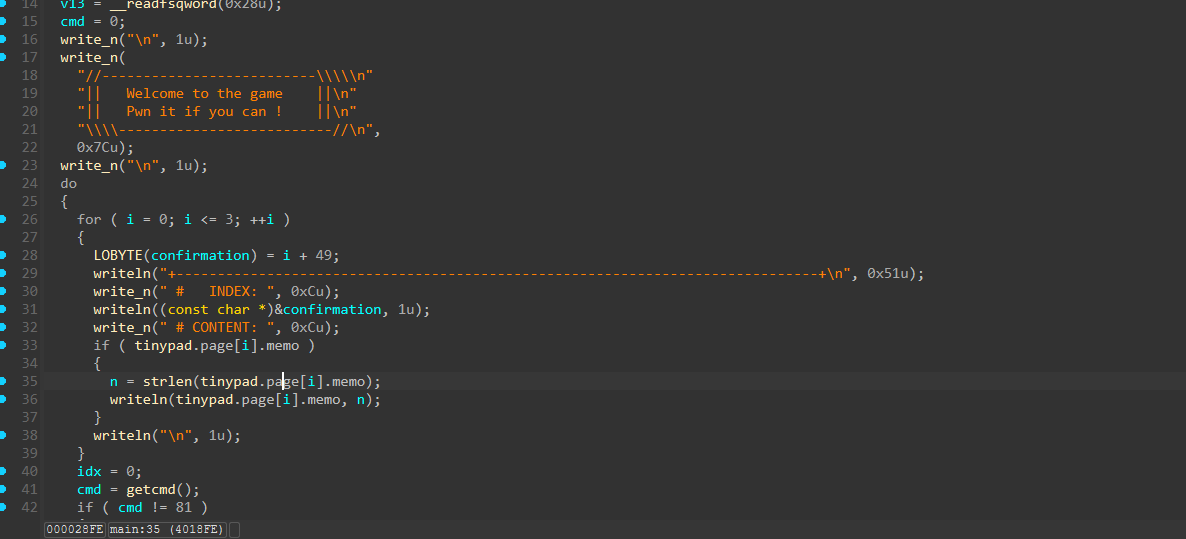
Task: Click the for keyword on line 26
Action: coord(89,219)
